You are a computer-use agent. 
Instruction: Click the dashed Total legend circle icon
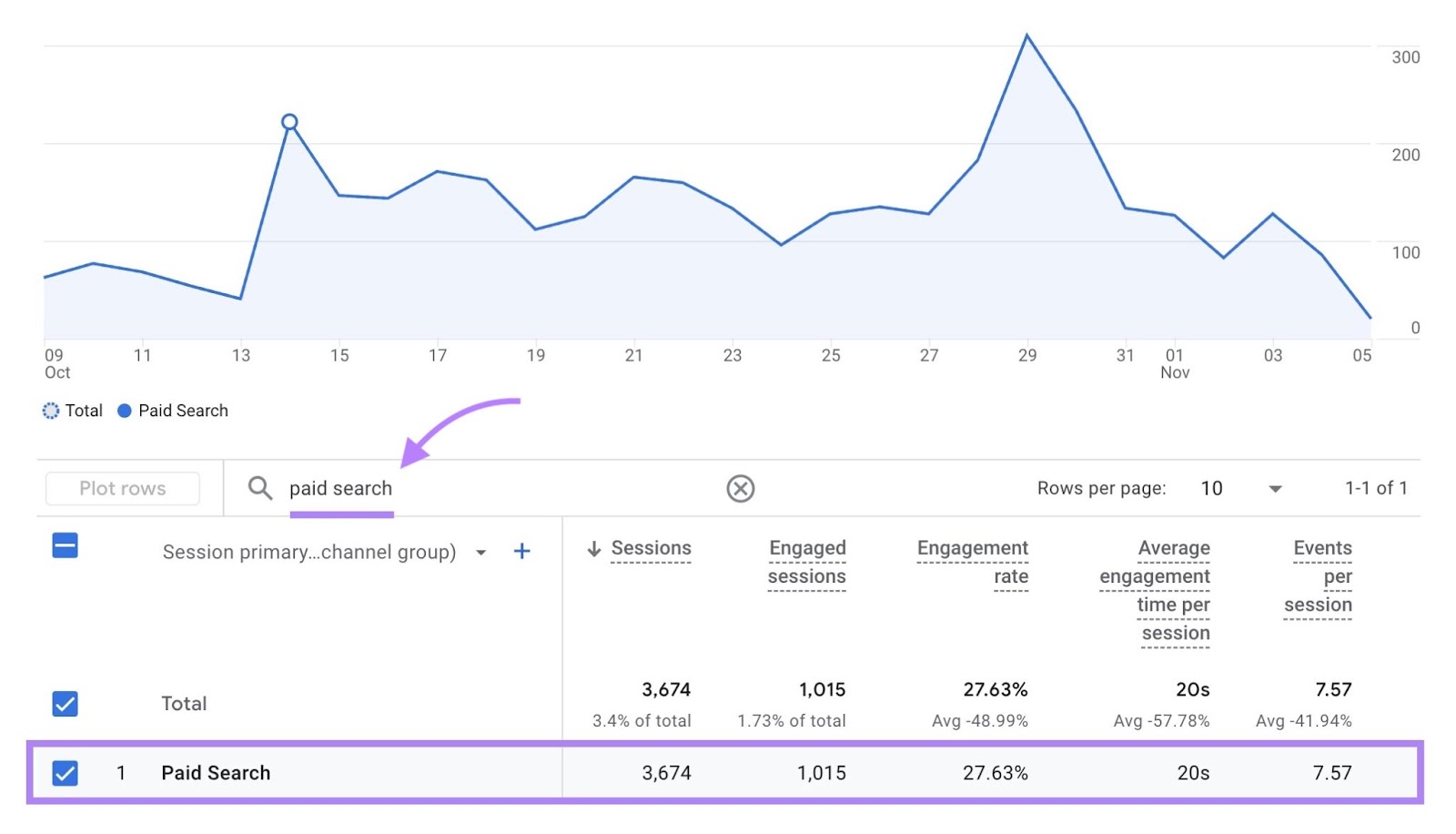pos(50,411)
